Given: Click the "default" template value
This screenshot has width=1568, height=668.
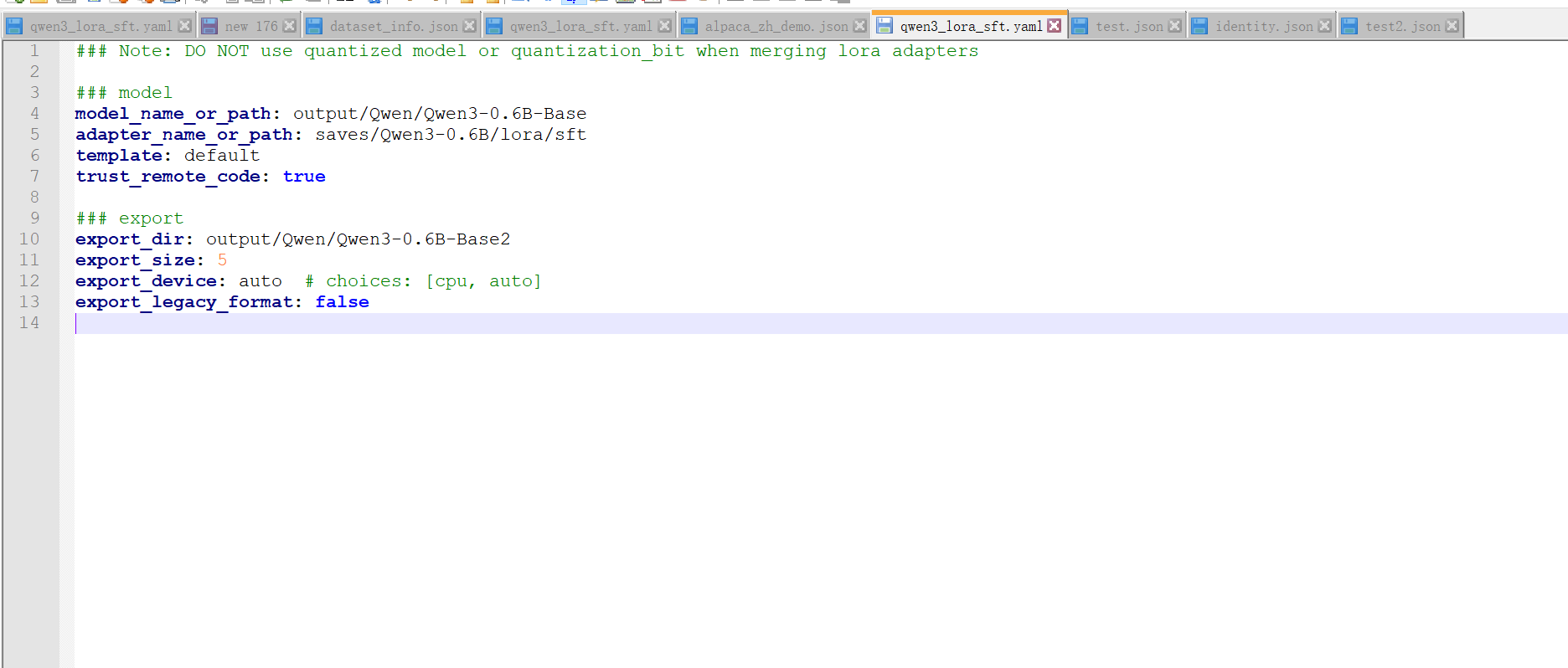Looking at the screenshot, I should pos(222,156).
